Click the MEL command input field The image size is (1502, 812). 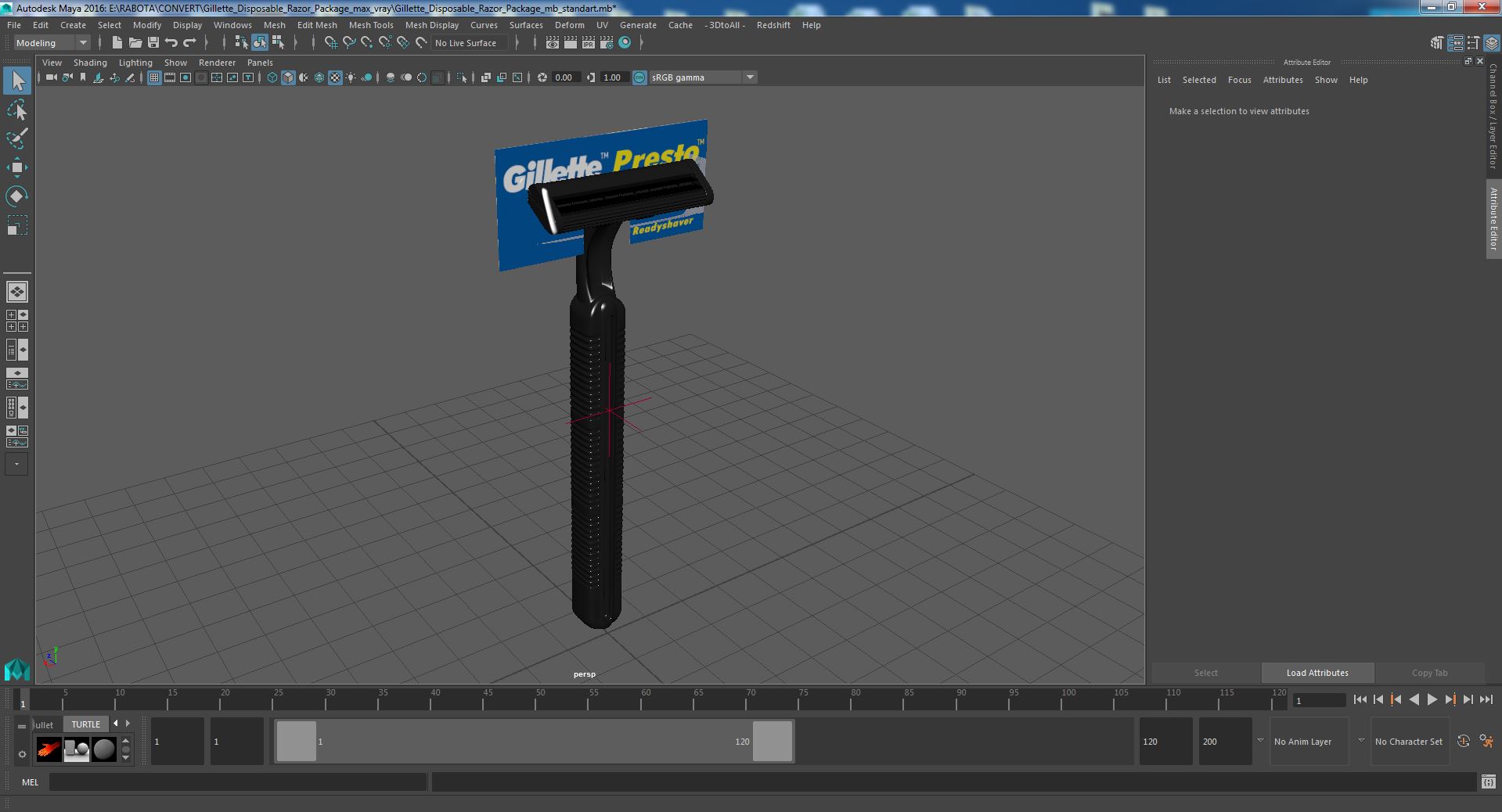[x=238, y=781]
